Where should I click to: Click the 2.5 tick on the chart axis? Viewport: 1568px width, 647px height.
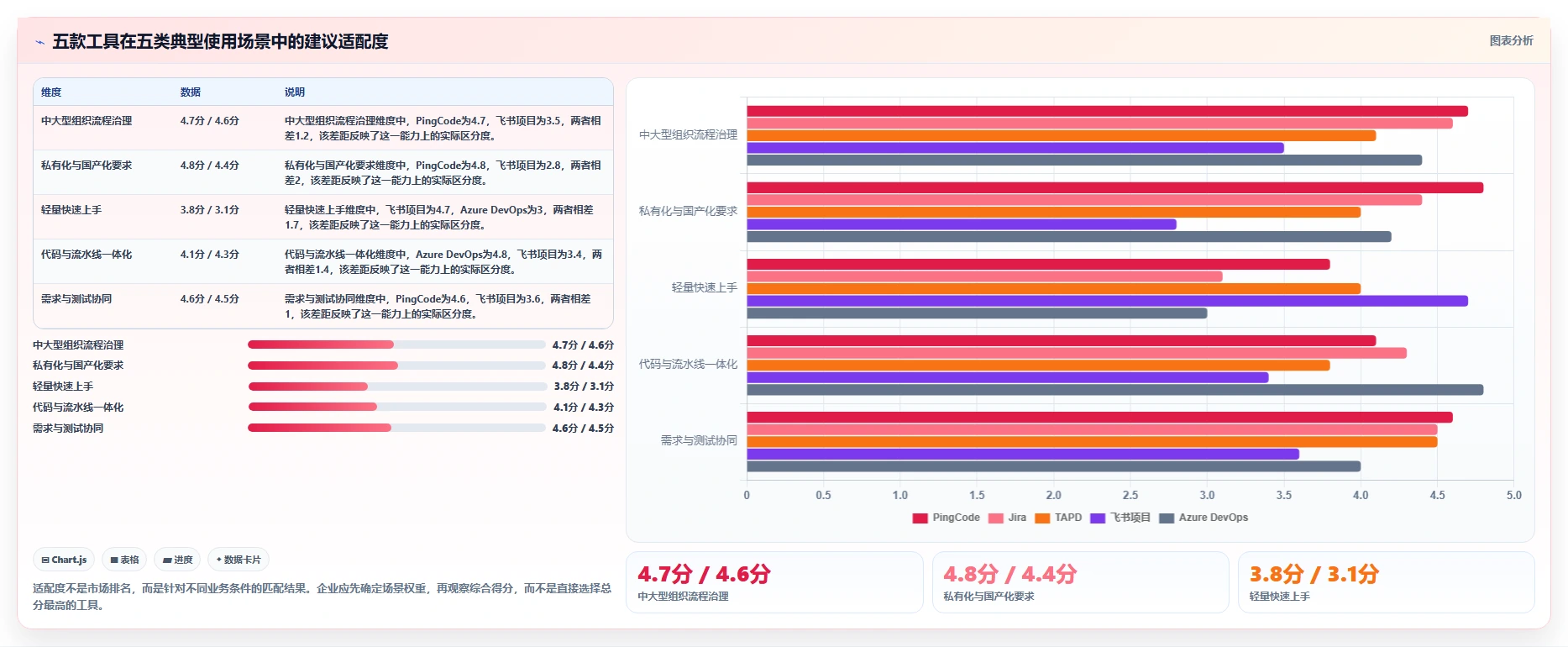pyautogui.click(x=1130, y=496)
